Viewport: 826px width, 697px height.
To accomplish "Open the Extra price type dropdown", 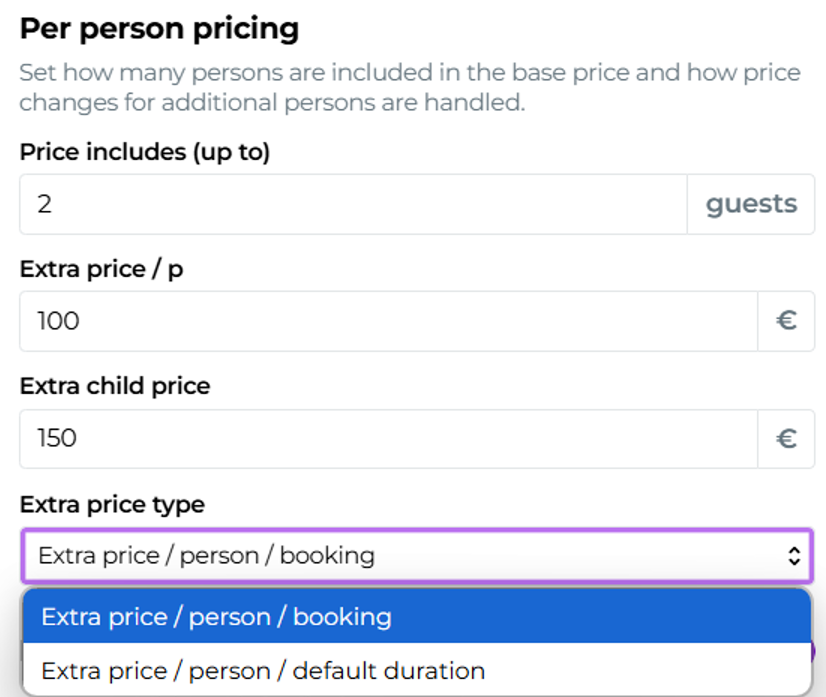I will coord(400,556).
